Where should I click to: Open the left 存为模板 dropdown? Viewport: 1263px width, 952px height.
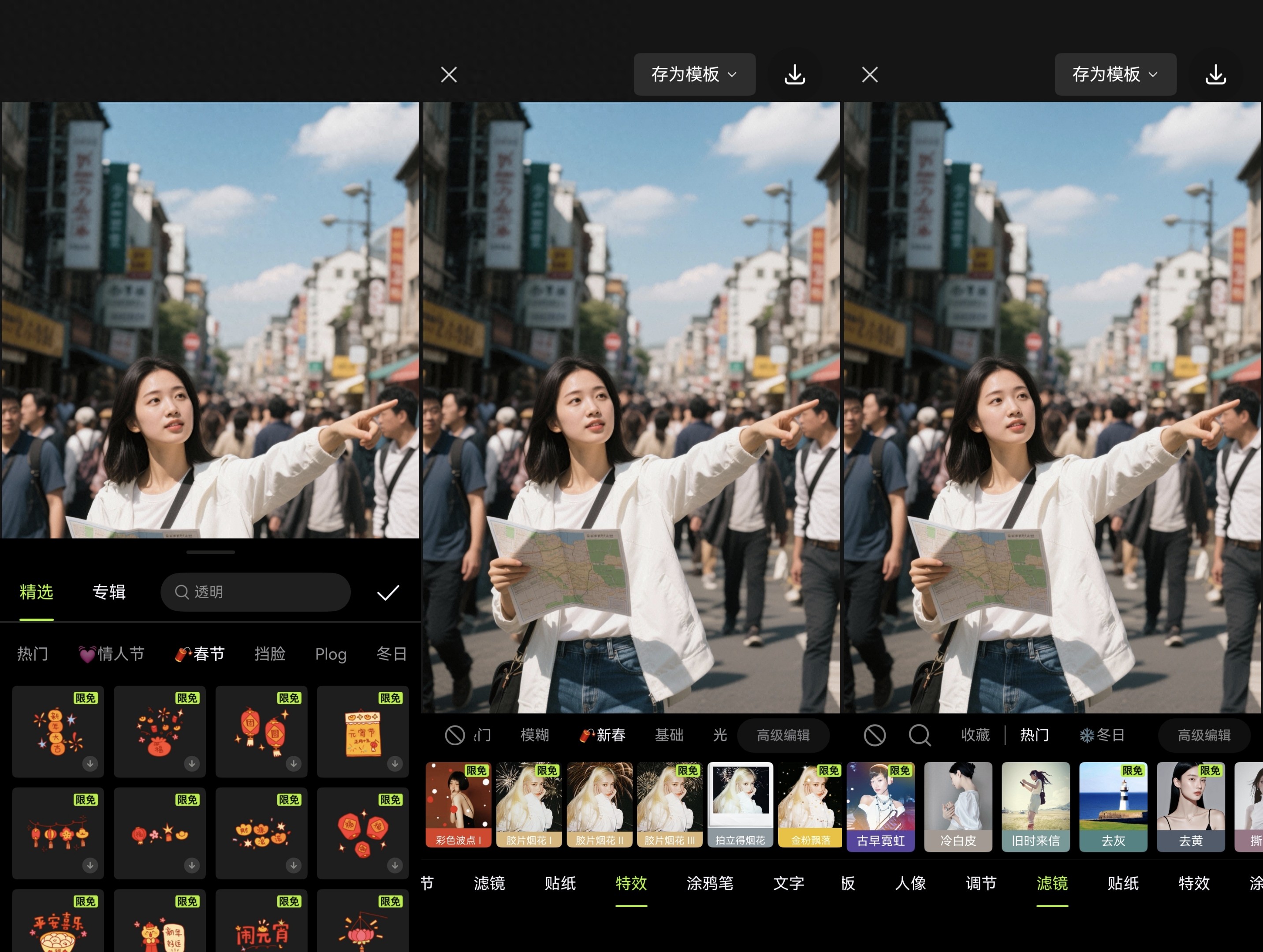pyautogui.click(x=694, y=75)
